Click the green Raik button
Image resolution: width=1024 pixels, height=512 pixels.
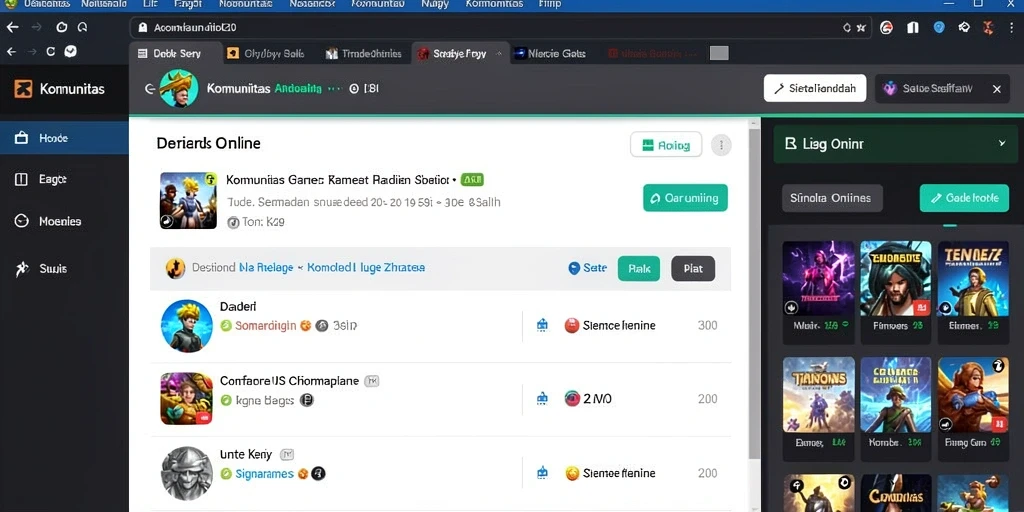click(639, 268)
